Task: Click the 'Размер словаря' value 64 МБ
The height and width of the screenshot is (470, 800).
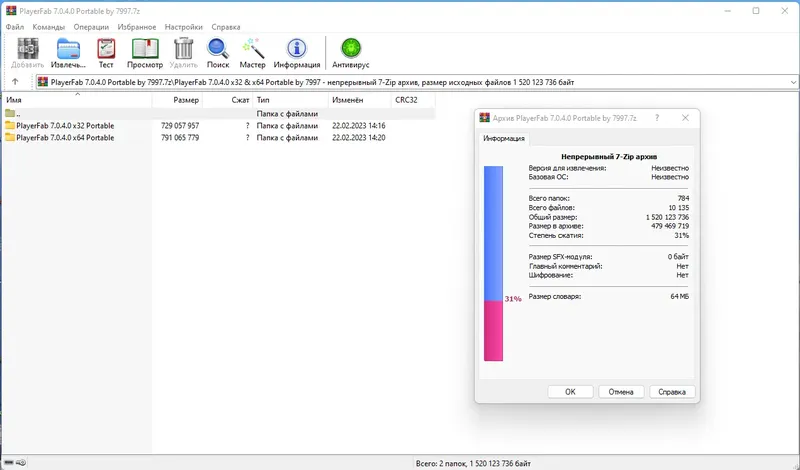Action: point(680,296)
